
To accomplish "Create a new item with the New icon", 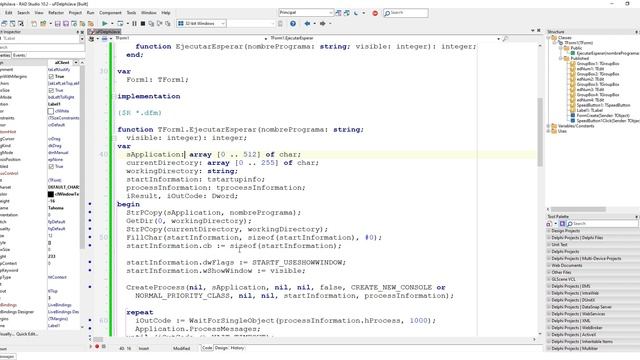I will coord(34,24).
